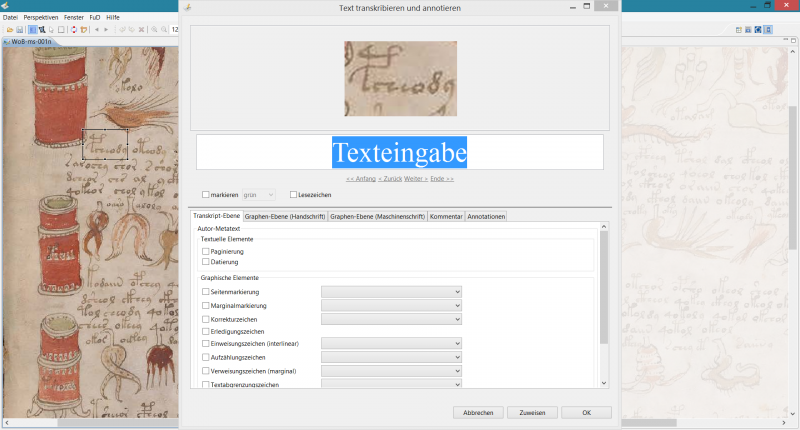
Task: Toggle the markieren checkbox
Action: (x=206, y=195)
